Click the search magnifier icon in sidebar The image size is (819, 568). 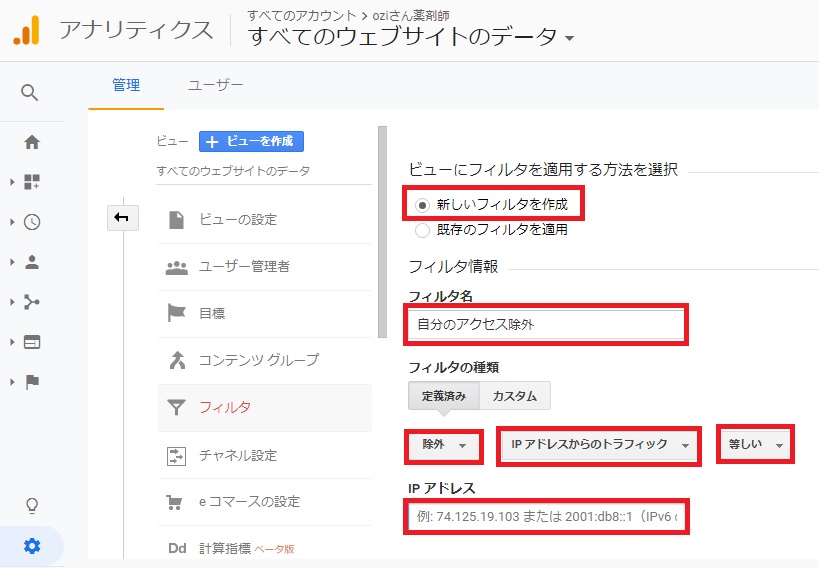pyautogui.click(x=30, y=93)
